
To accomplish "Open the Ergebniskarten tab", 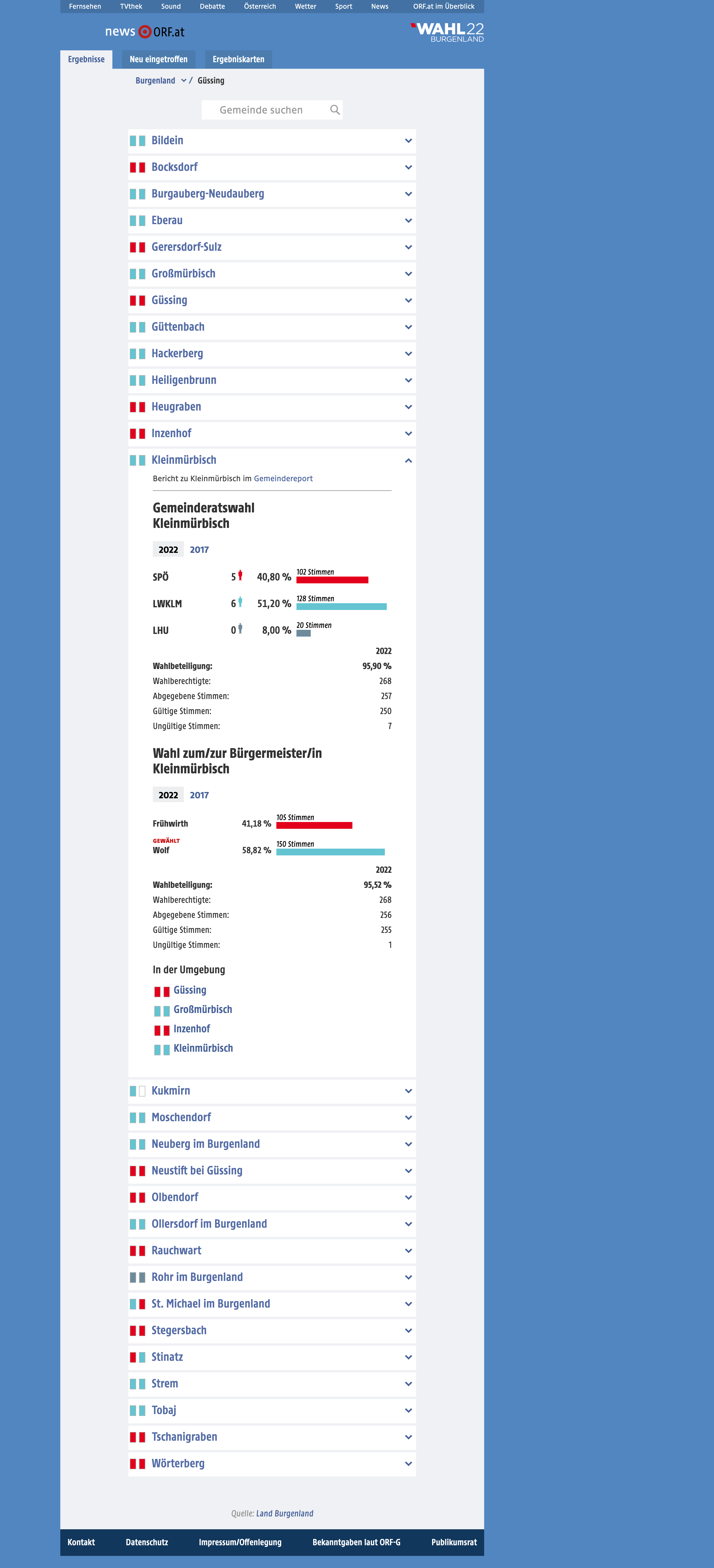I will [x=238, y=59].
